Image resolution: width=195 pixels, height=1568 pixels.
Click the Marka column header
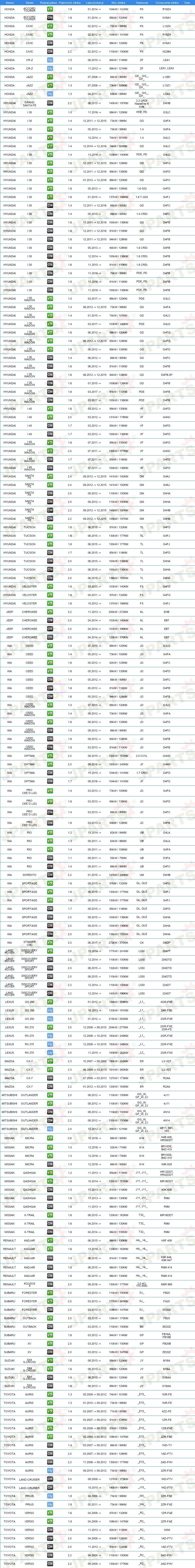click(x=10, y=2)
